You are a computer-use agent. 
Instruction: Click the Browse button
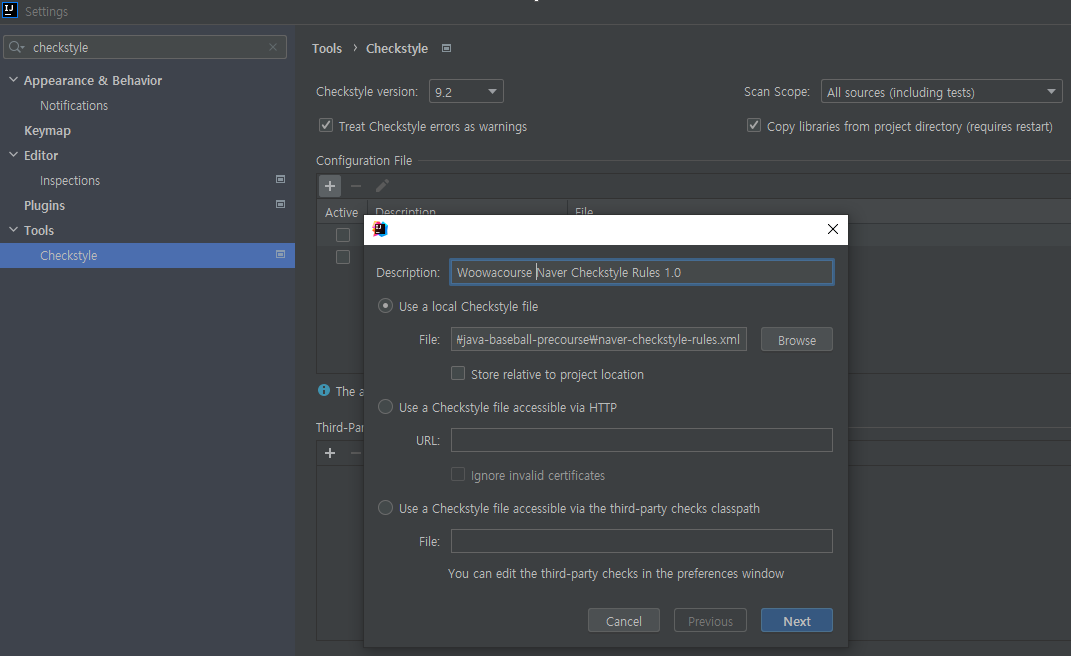(796, 340)
